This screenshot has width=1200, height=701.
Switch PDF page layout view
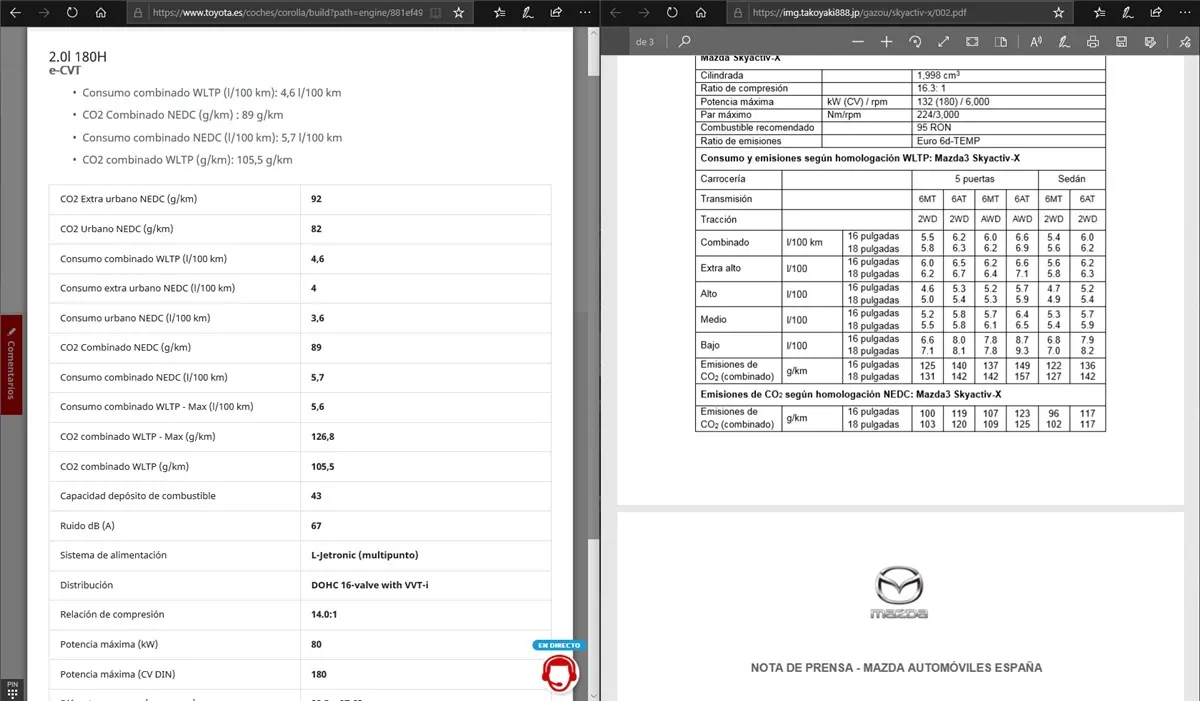pyautogui.click(x=1001, y=42)
